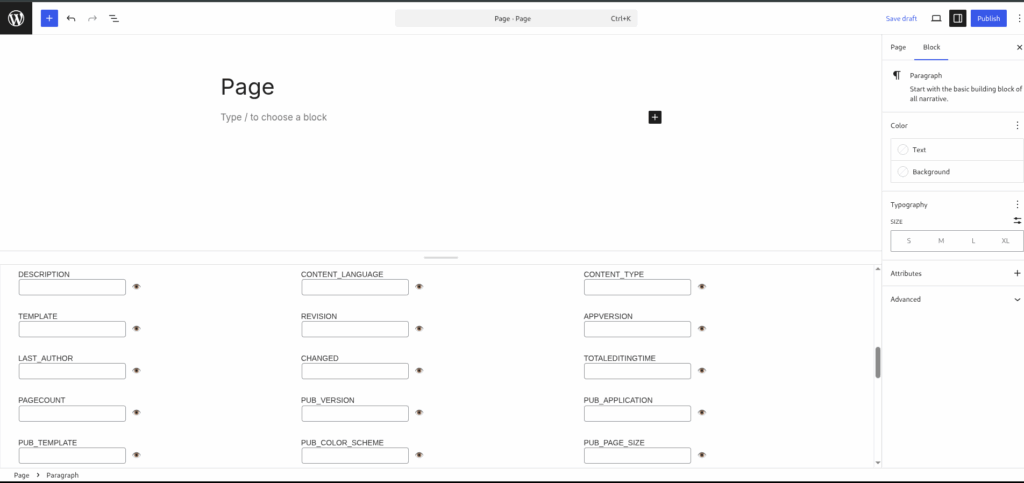Open Typography panel options menu
Screen dimensions: 1024x483
click(x=1017, y=204)
